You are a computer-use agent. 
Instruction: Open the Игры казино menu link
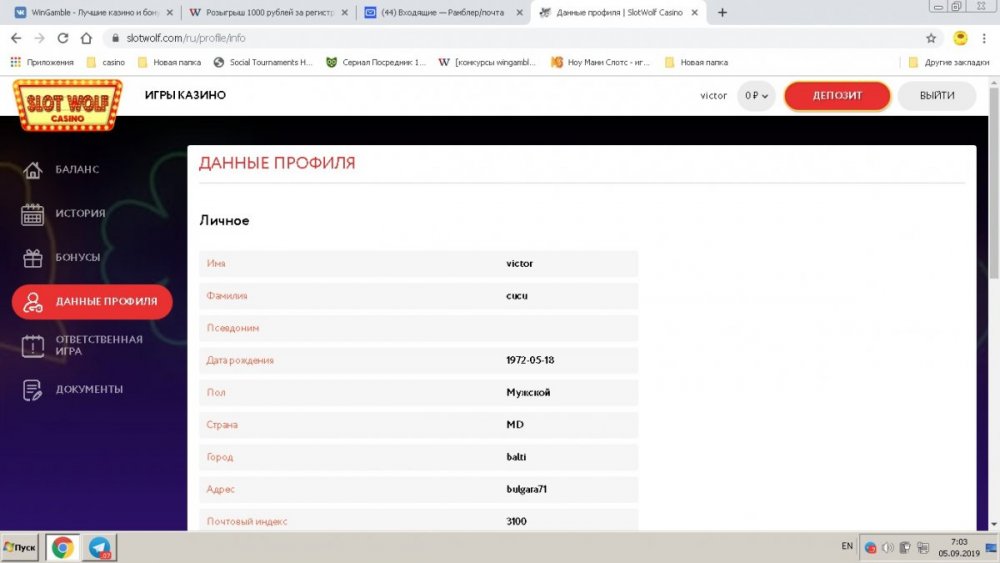pos(185,96)
